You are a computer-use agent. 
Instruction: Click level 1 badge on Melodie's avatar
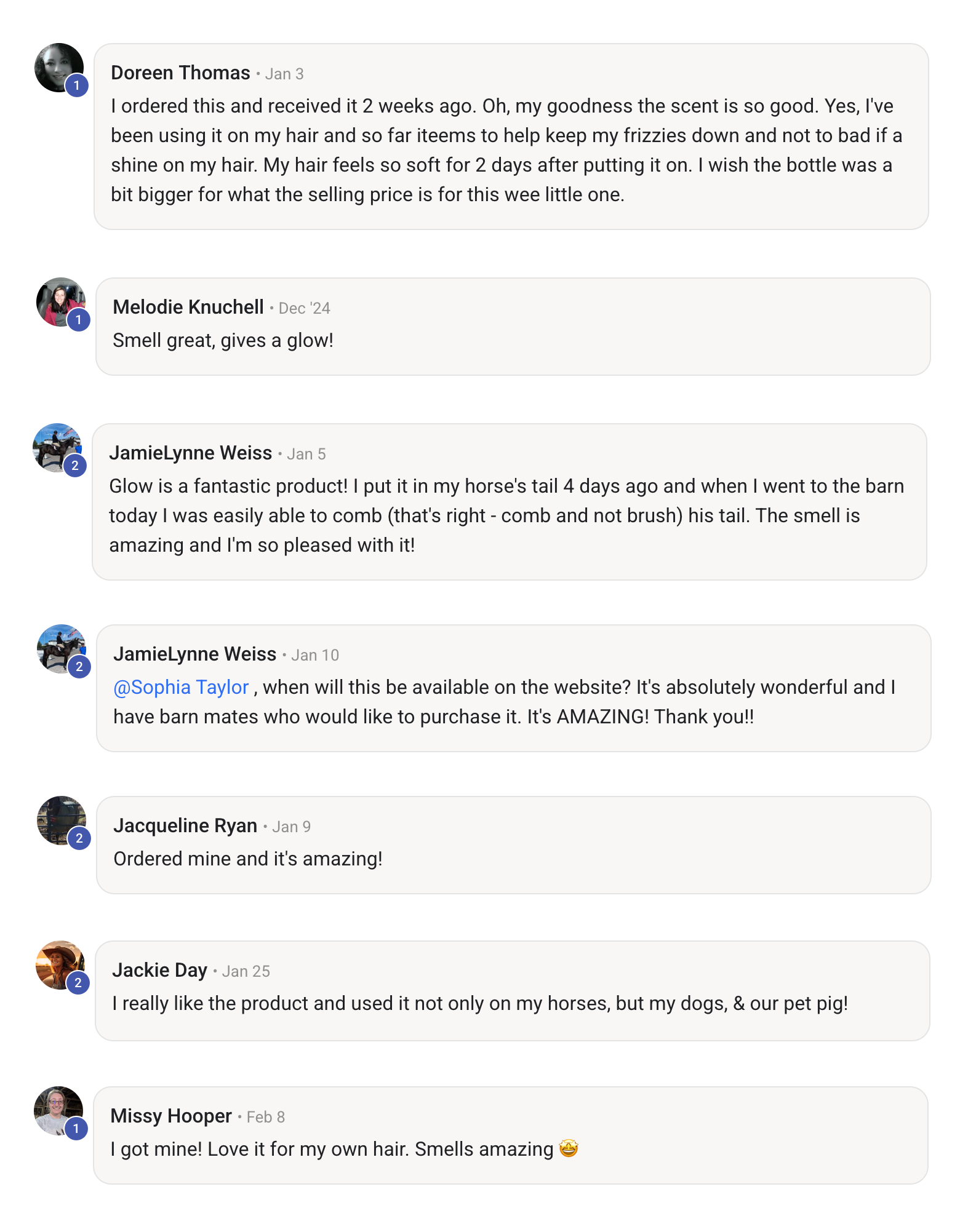pyautogui.click(x=79, y=320)
